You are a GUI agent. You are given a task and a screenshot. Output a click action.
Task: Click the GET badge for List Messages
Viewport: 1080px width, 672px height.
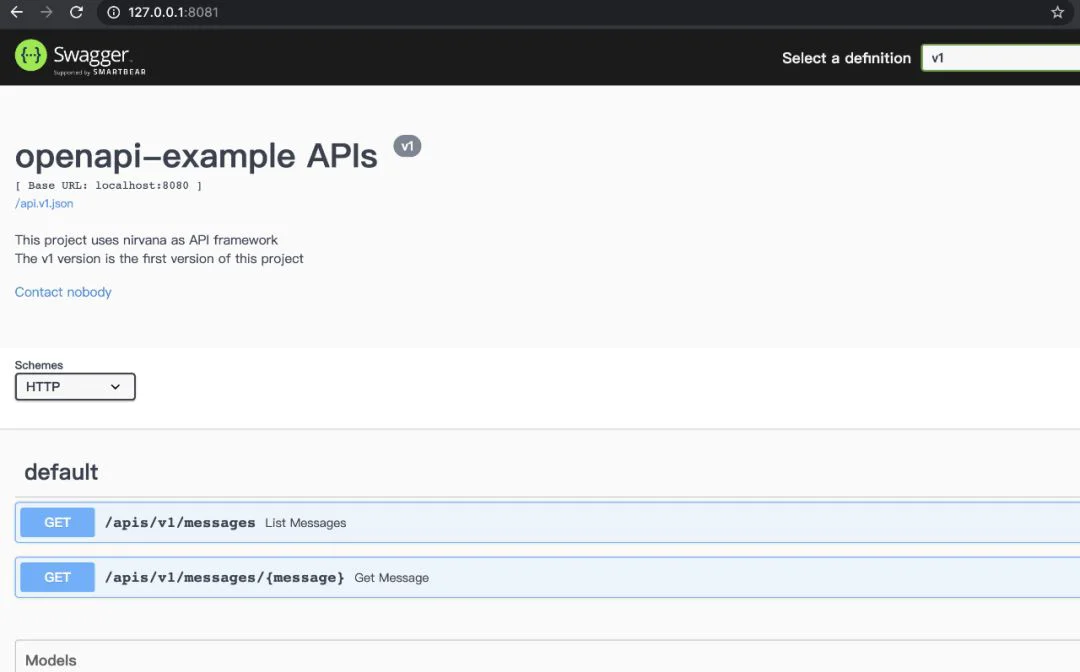(x=57, y=523)
